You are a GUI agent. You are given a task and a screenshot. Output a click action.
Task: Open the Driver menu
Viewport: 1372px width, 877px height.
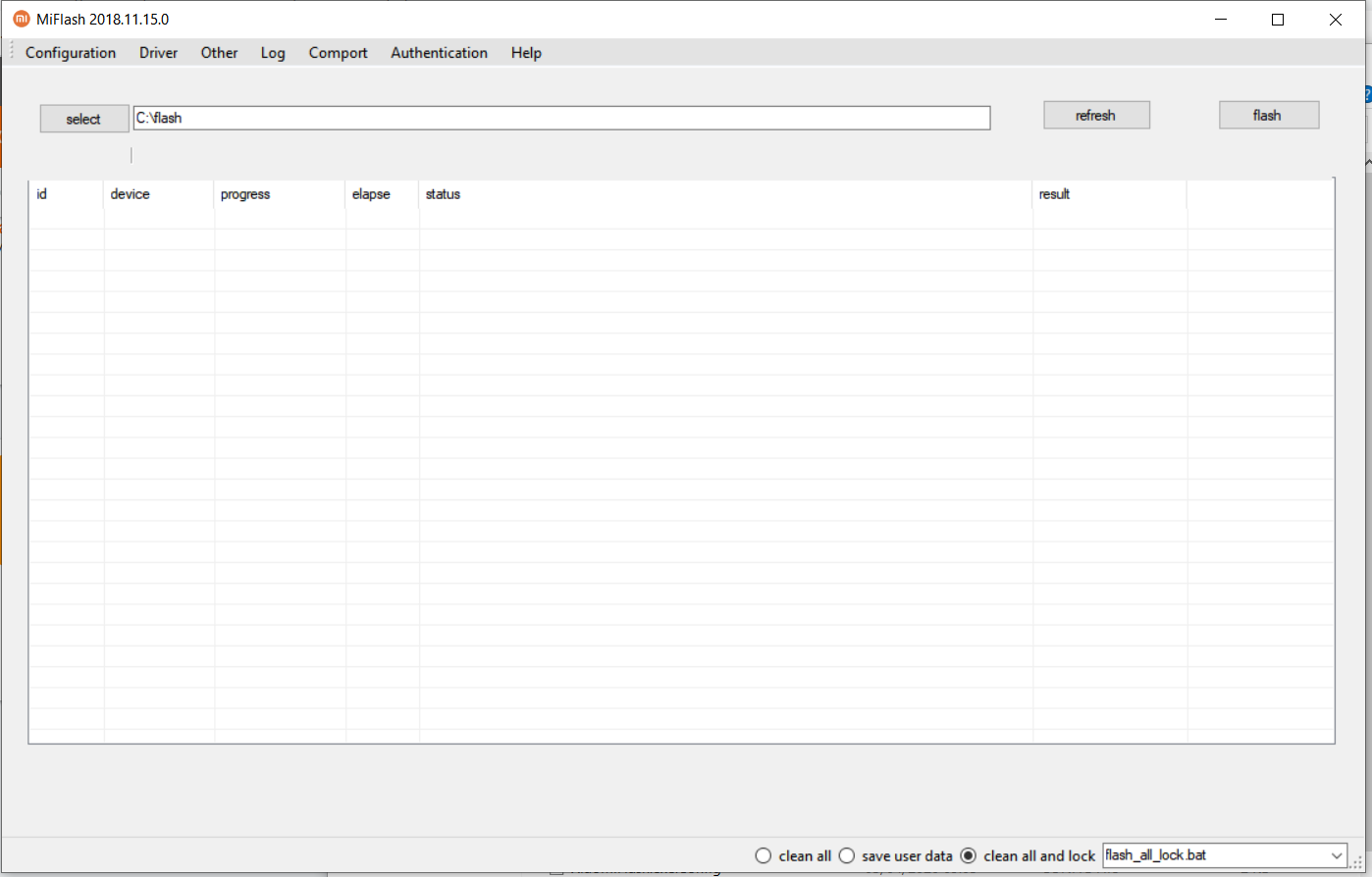158,53
